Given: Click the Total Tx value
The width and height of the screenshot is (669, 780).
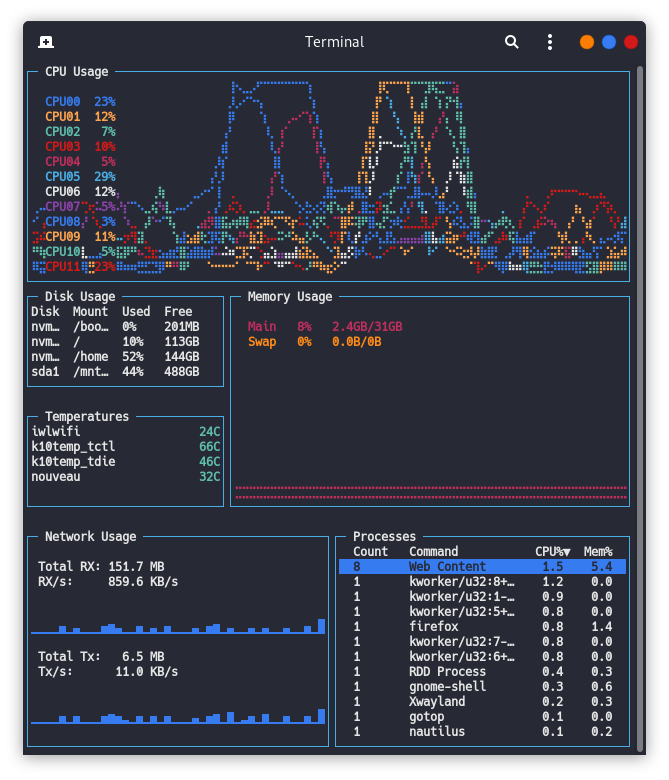Looking at the screenshot, I should click(143, 657).
